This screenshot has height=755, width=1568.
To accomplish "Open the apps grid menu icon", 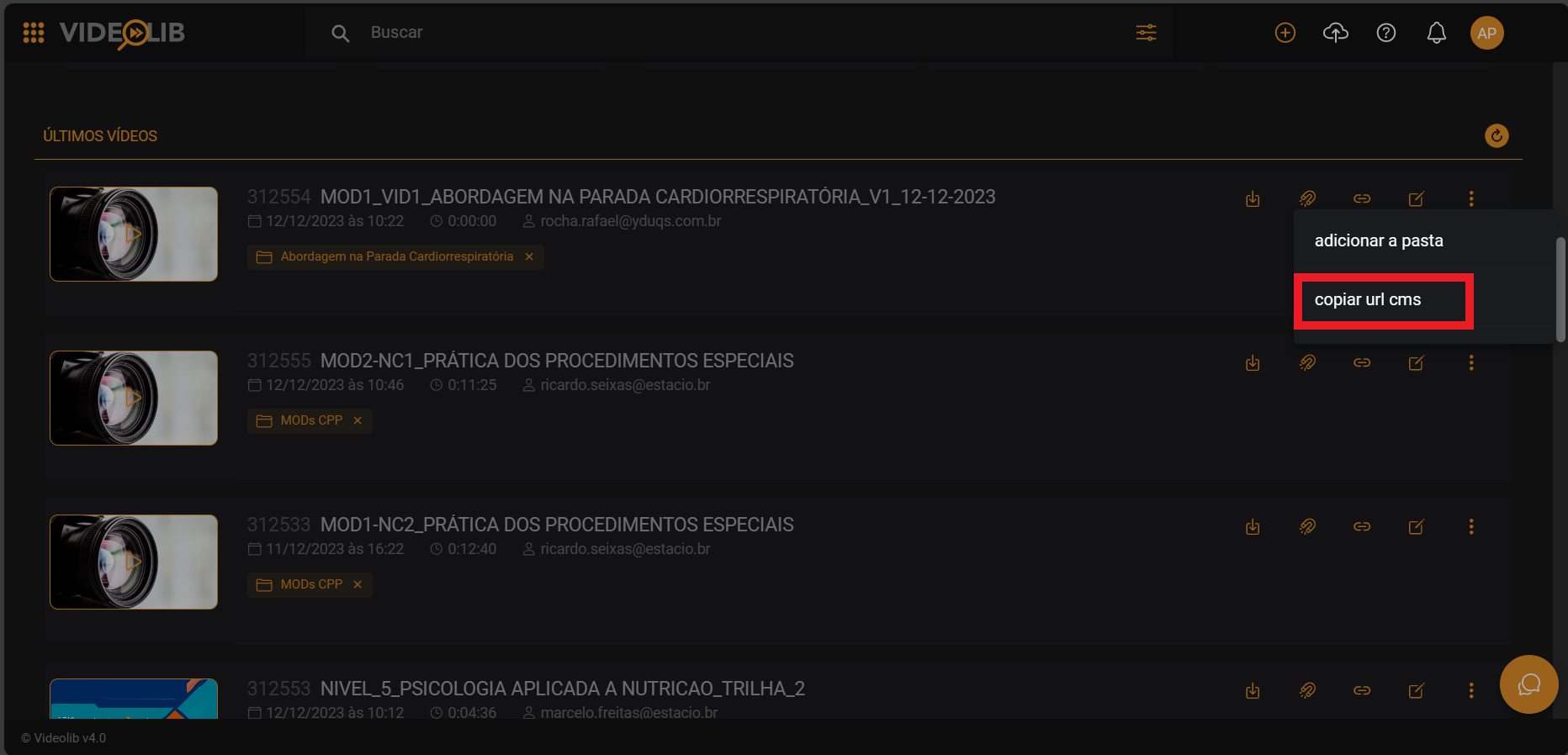I will click(34, 33).
